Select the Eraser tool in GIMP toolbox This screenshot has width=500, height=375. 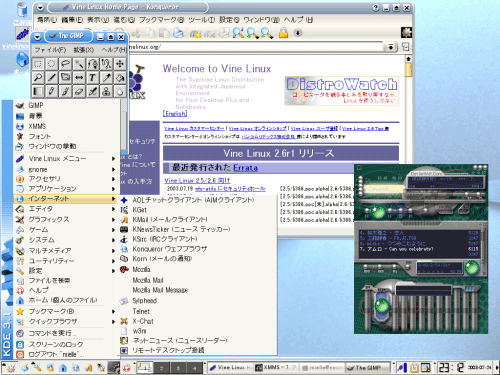pyautogui.click(x=79, y=91)
